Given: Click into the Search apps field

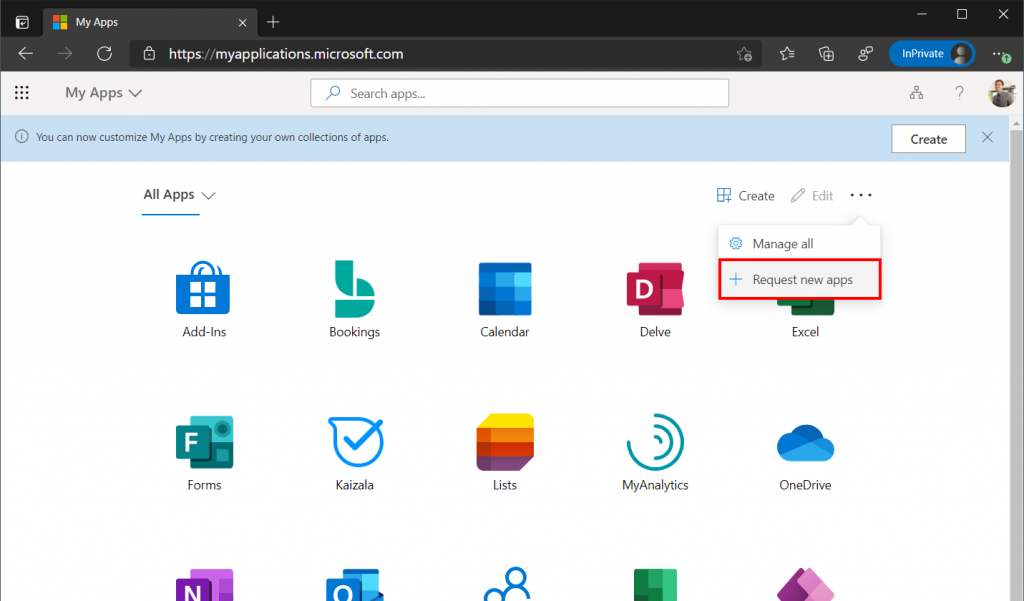Looking at the screenshot, I should tap(519, 93).
